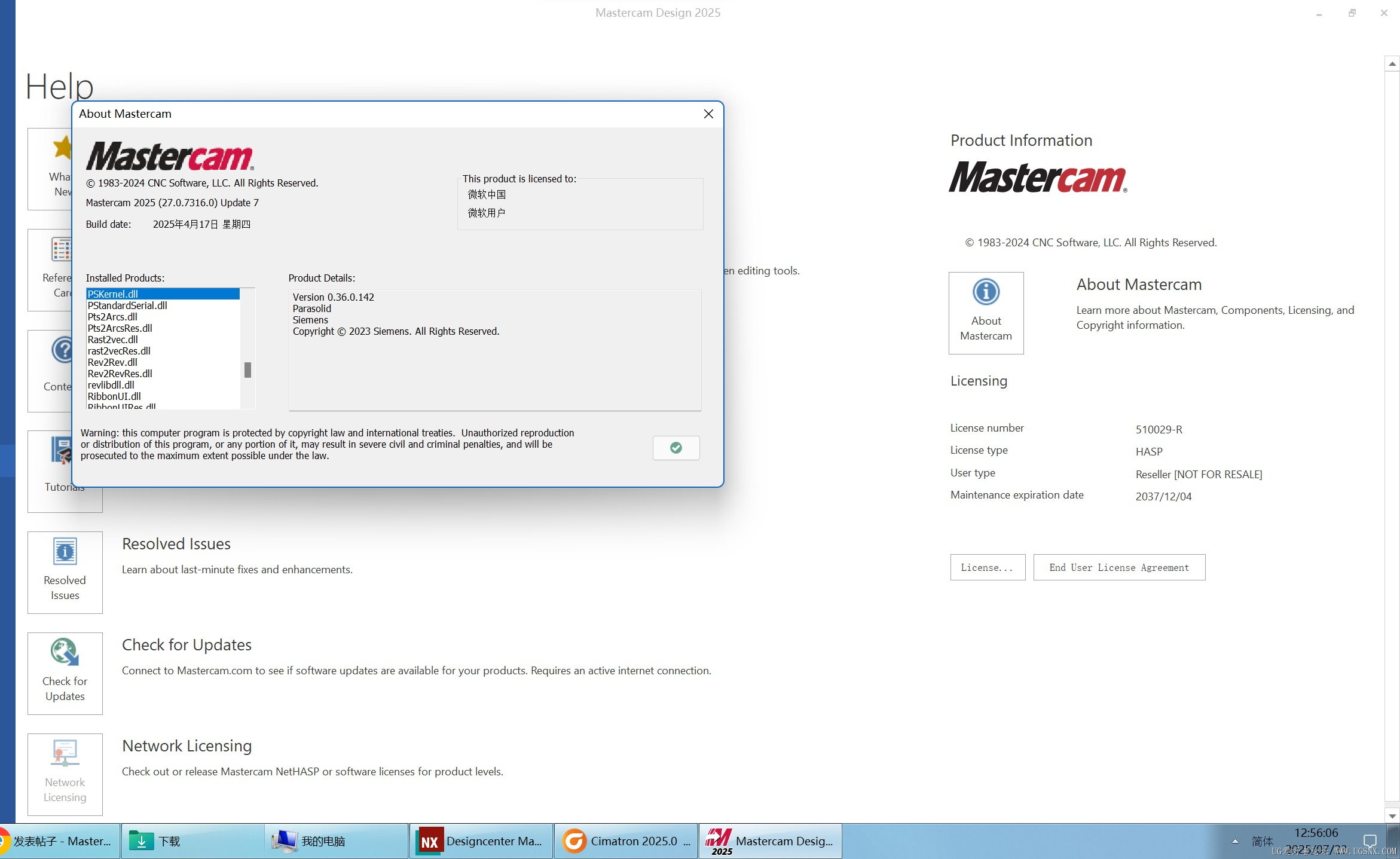Open the Resolved Issues tile
Viewport: 1400px width, 859px height.
click(x=65, y=572)
